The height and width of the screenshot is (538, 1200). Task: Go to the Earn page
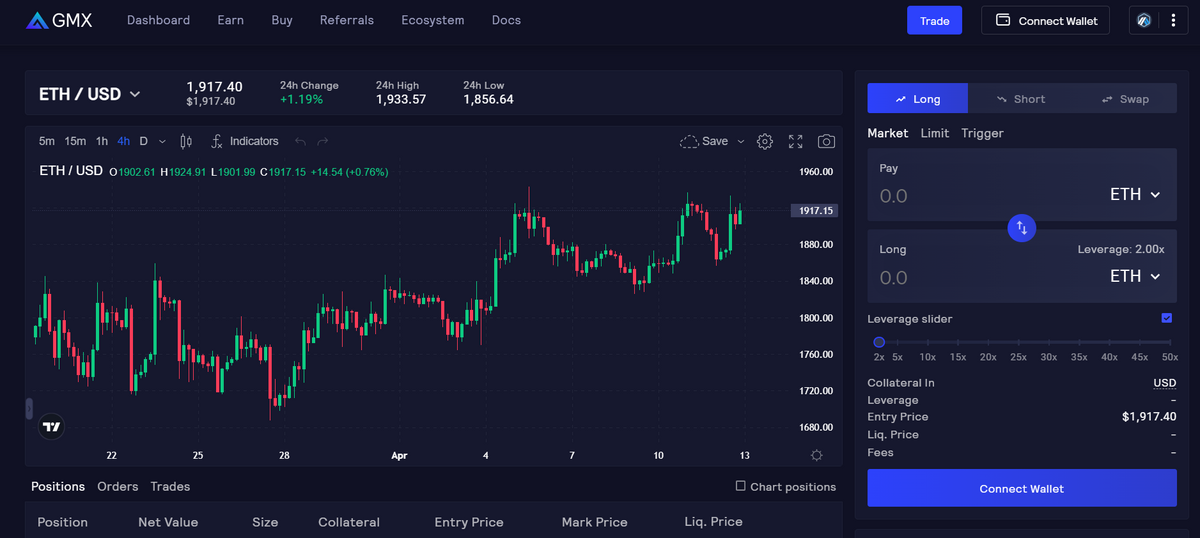(x=230, y=20)
